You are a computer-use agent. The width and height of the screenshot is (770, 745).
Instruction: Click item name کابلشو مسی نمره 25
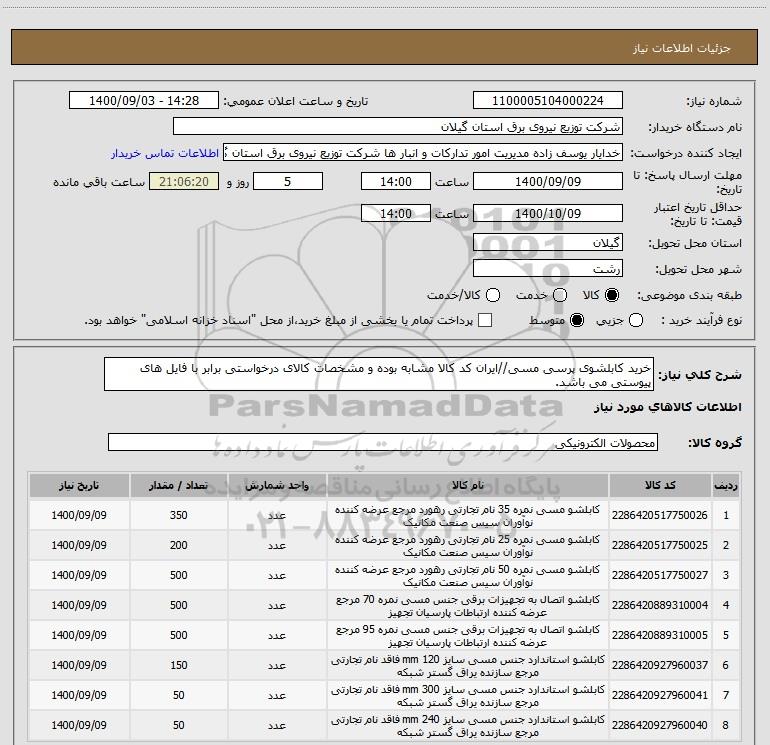pos(468,546)
